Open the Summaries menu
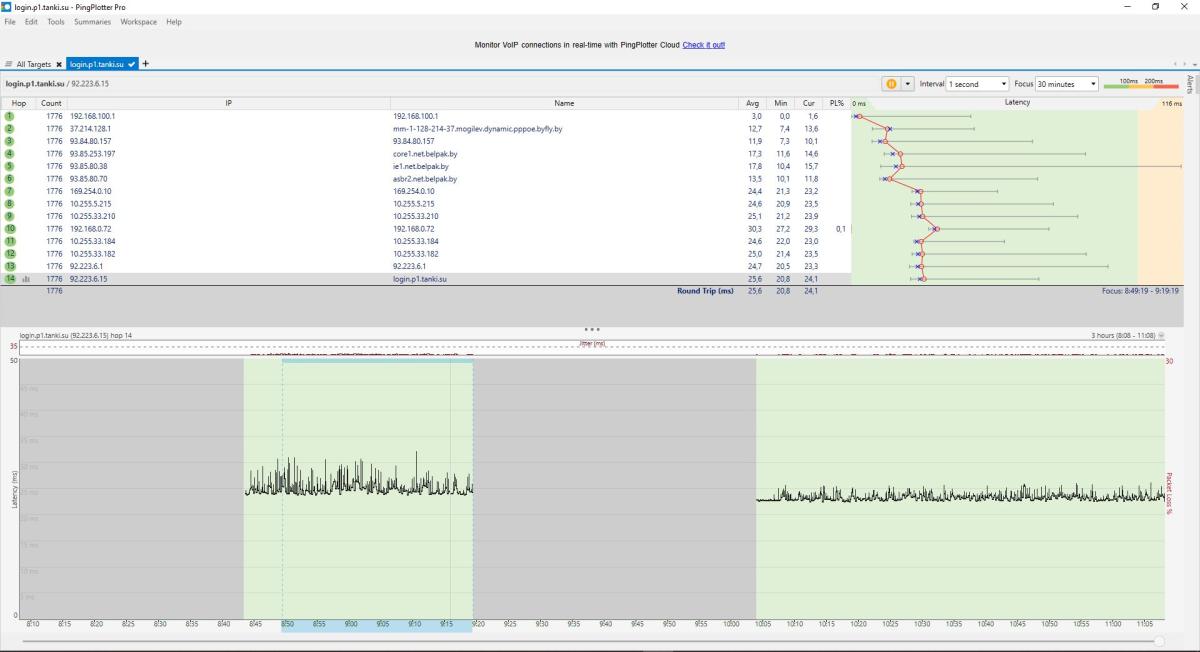This screenshot has width=1200, height=652. tap(92, 21)
